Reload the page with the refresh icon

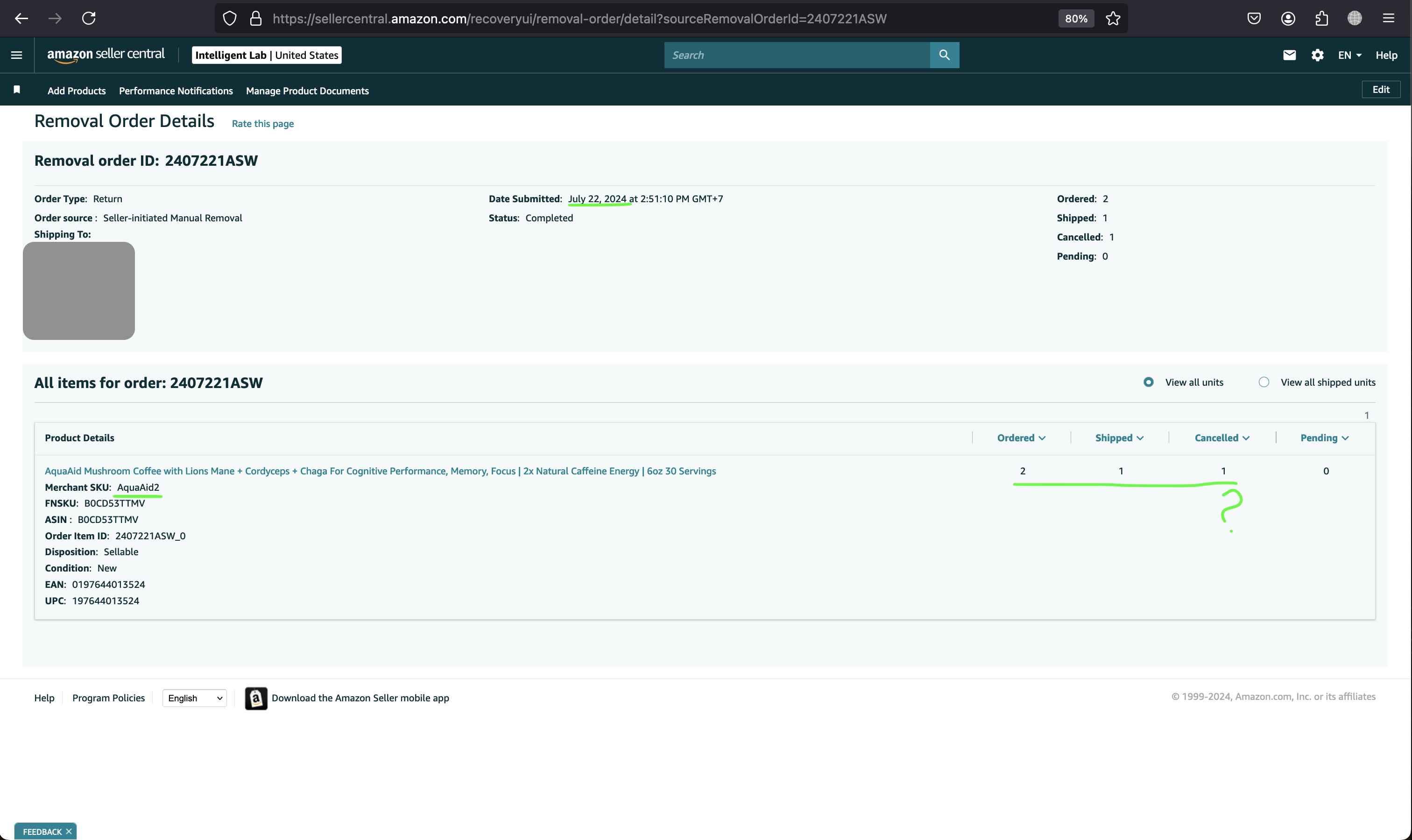point(89,18)
